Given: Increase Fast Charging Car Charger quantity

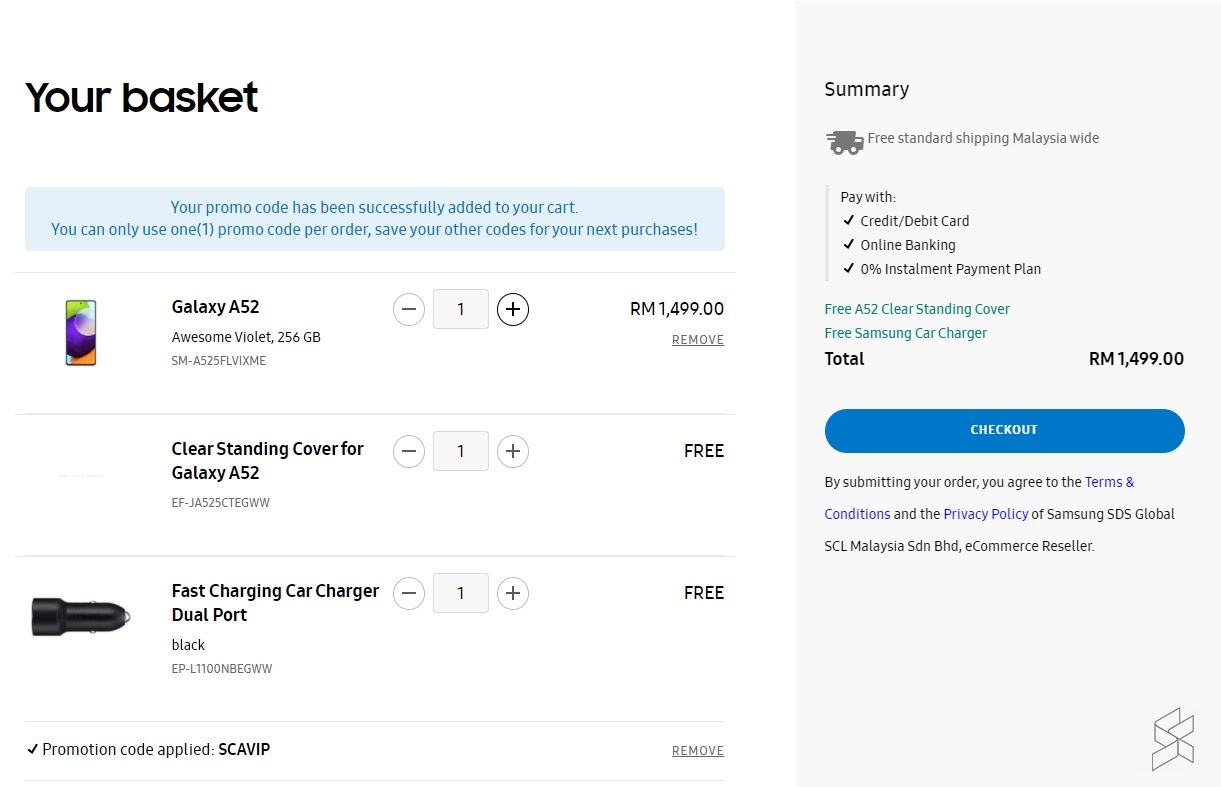Looking at the screenshot, I should [513, 593].
